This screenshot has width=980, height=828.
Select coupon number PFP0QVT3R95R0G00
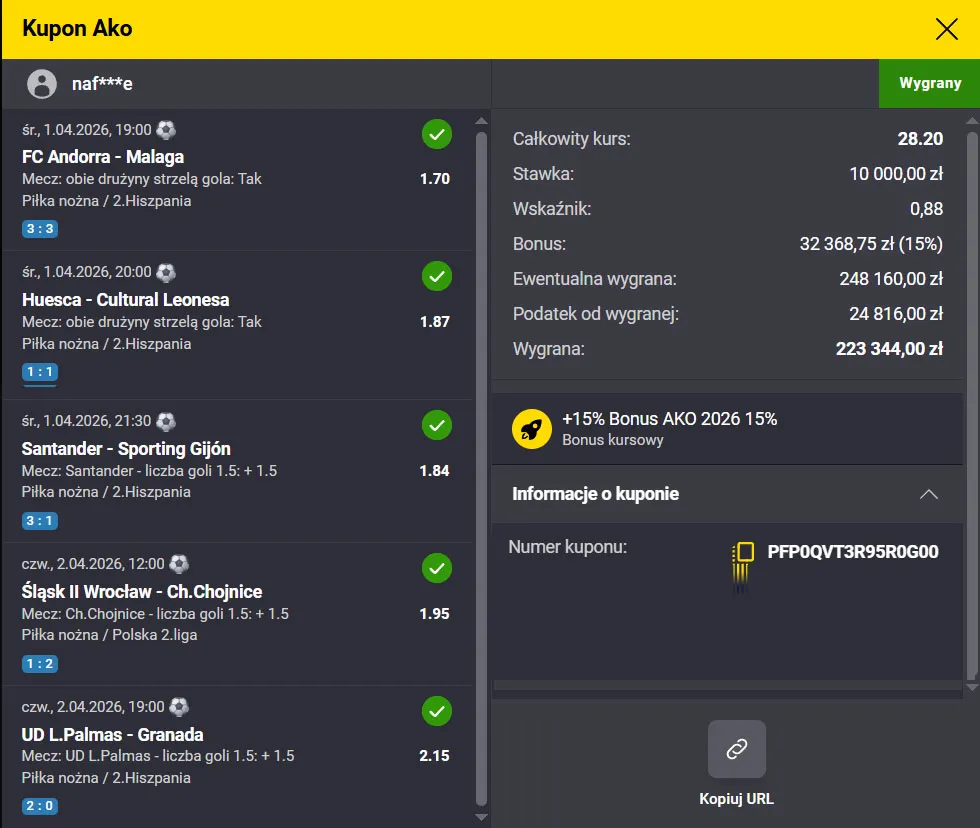pyautogui.click(x=853, y=551)
